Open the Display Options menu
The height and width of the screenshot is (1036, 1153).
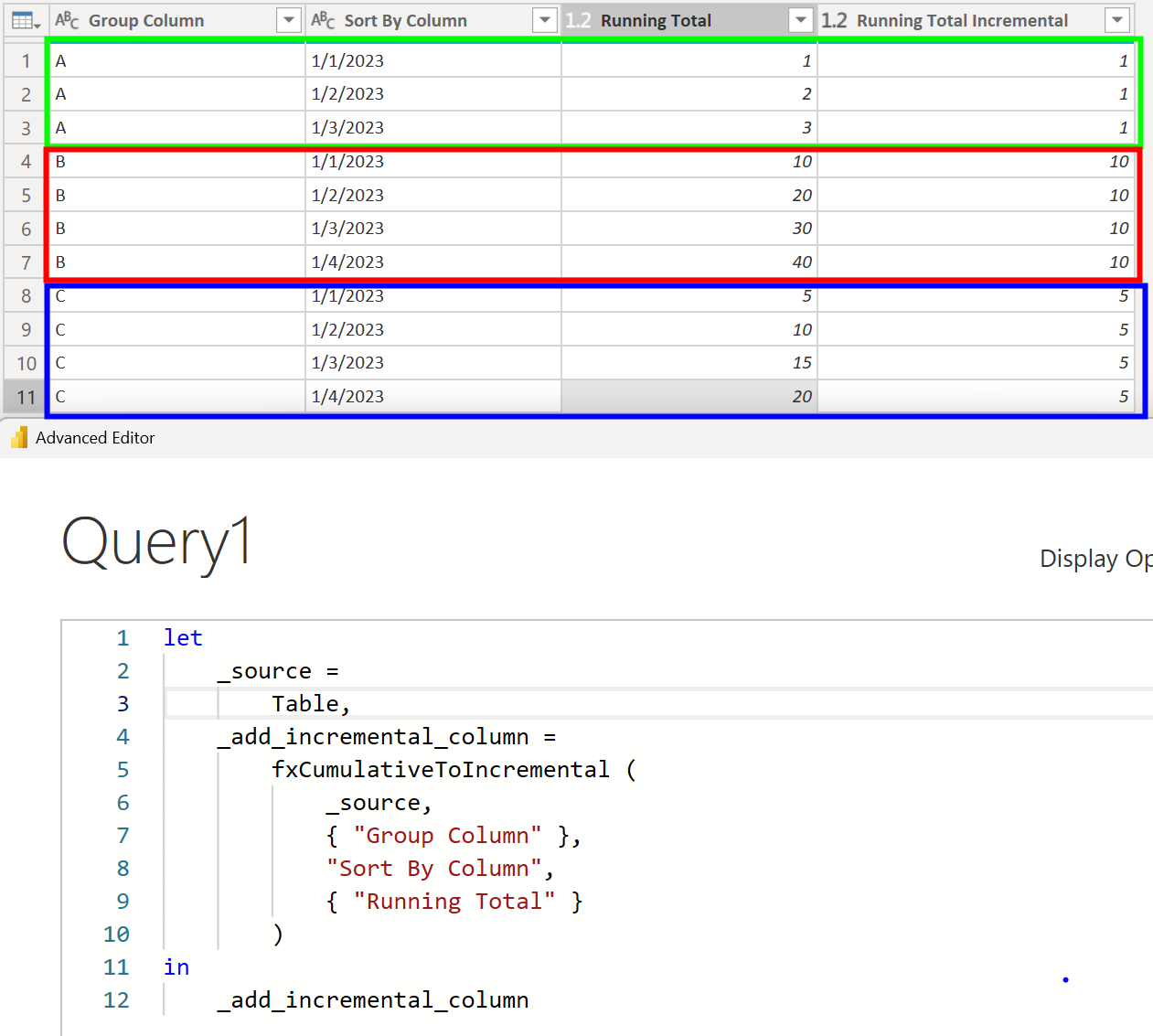tap(1095, 559)
